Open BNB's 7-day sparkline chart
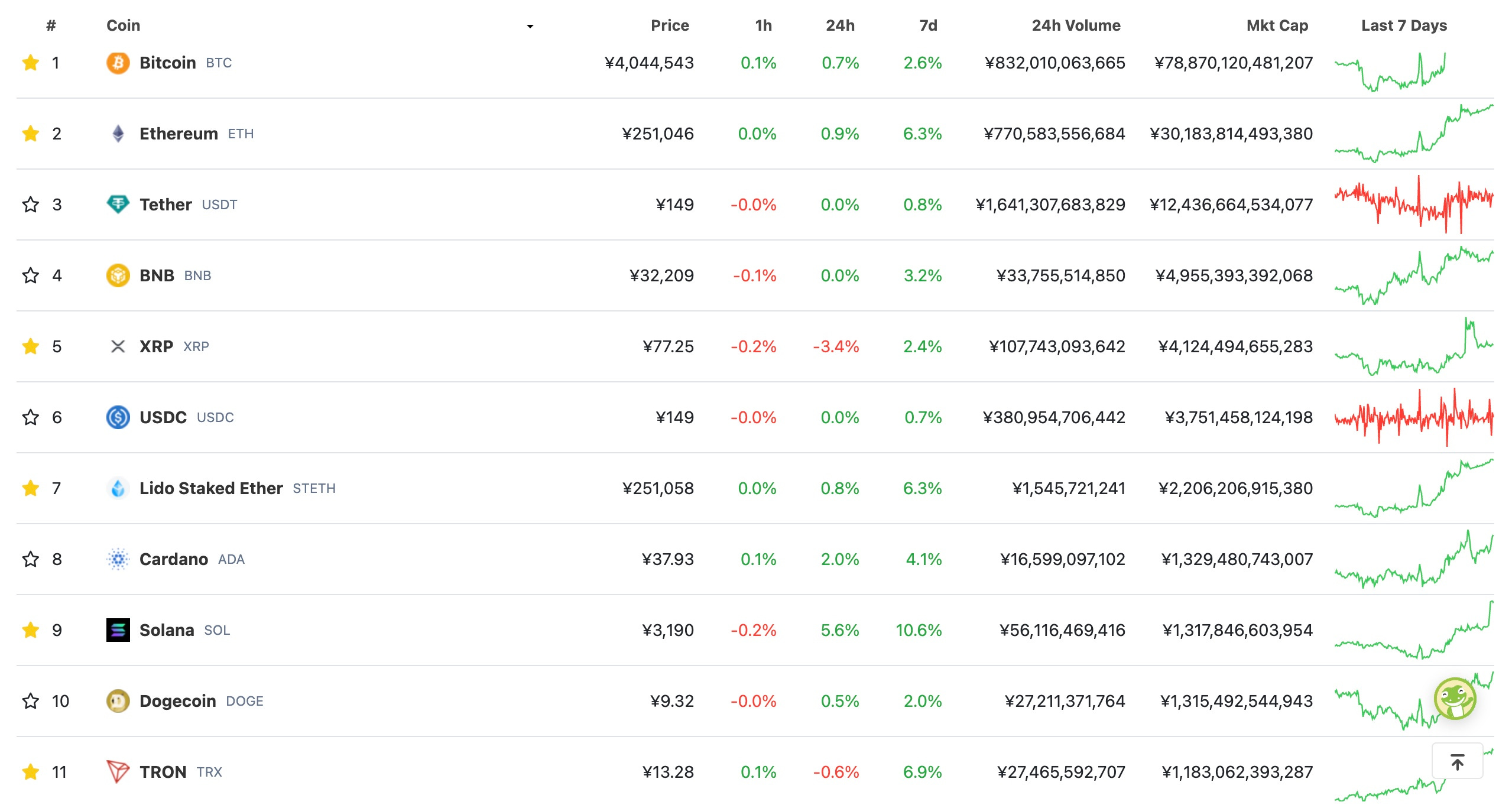This screenshot has height=805, width=1512. pyautogui.click(x=1414, y=275)
